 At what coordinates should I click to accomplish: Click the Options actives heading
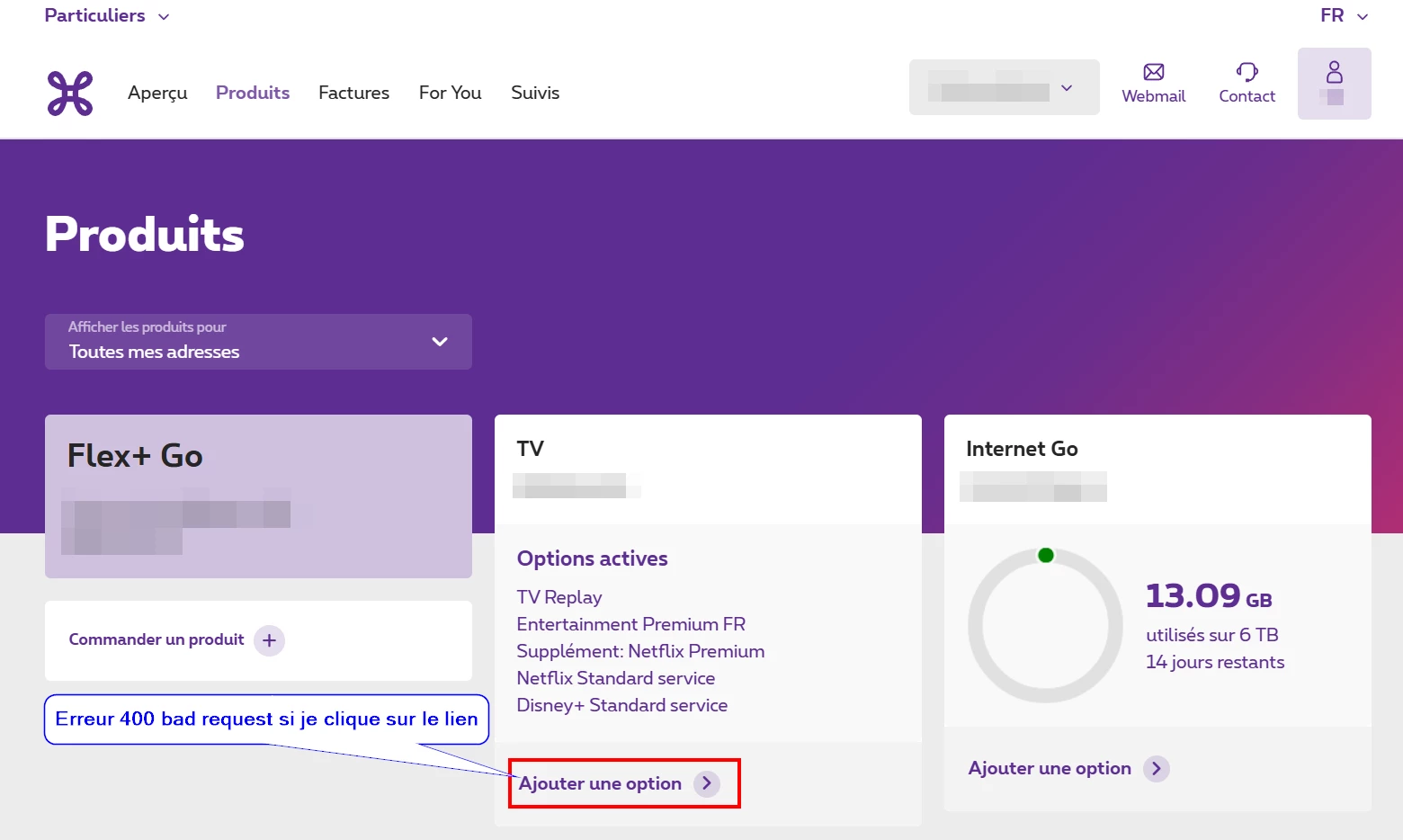coord(593,559)
